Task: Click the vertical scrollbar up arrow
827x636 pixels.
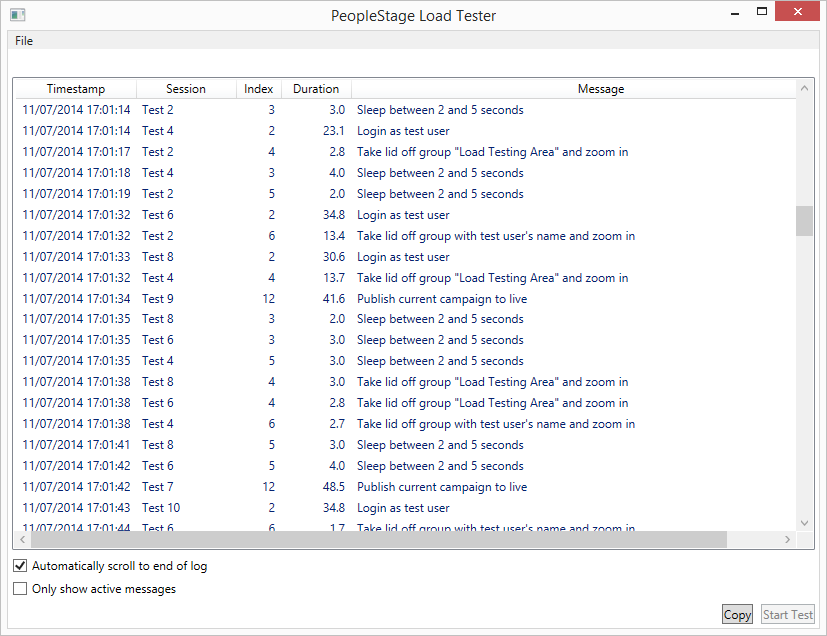Action: (804, 89)
